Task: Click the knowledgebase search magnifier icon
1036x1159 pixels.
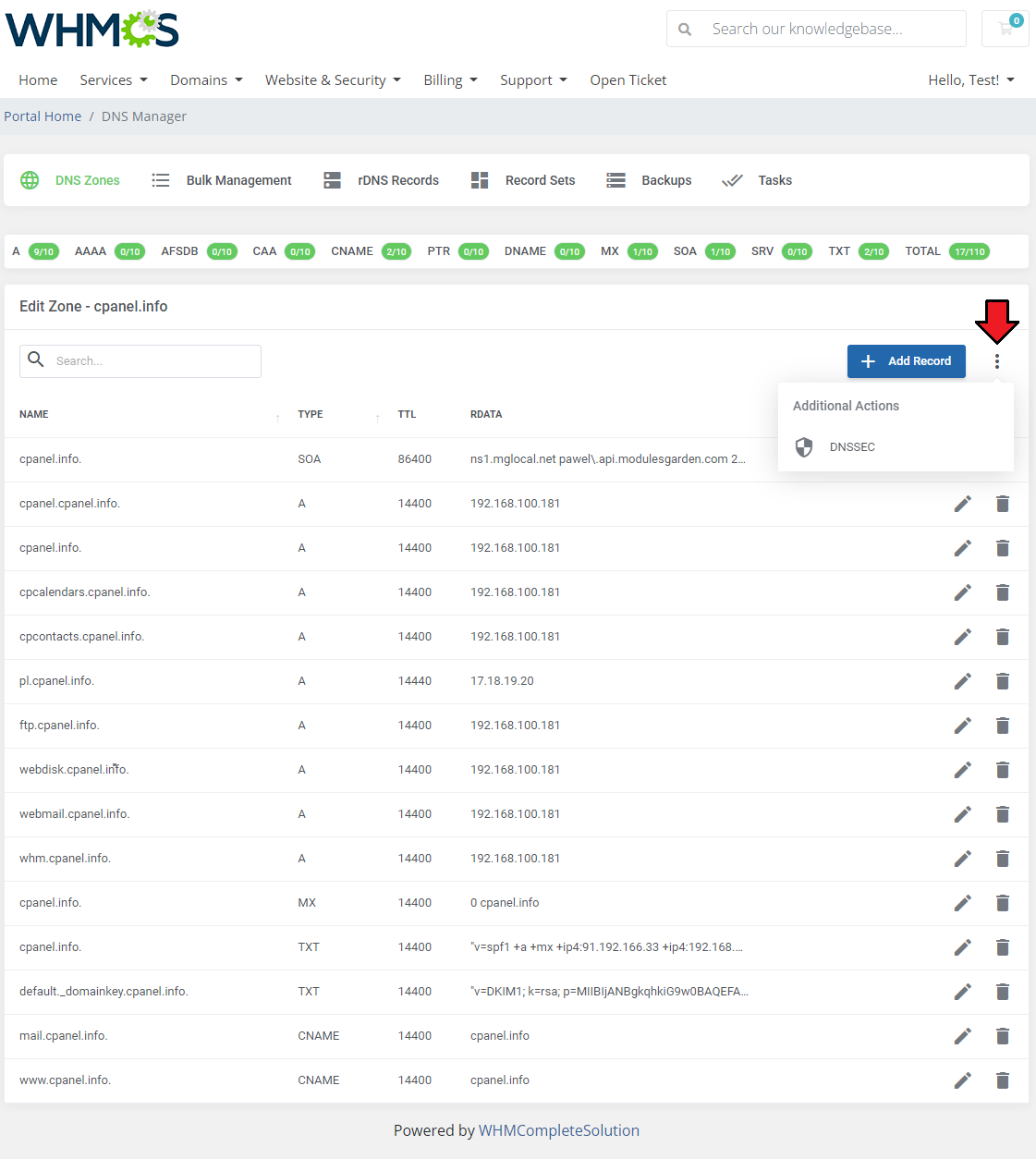Action: (x=685, y=30)
